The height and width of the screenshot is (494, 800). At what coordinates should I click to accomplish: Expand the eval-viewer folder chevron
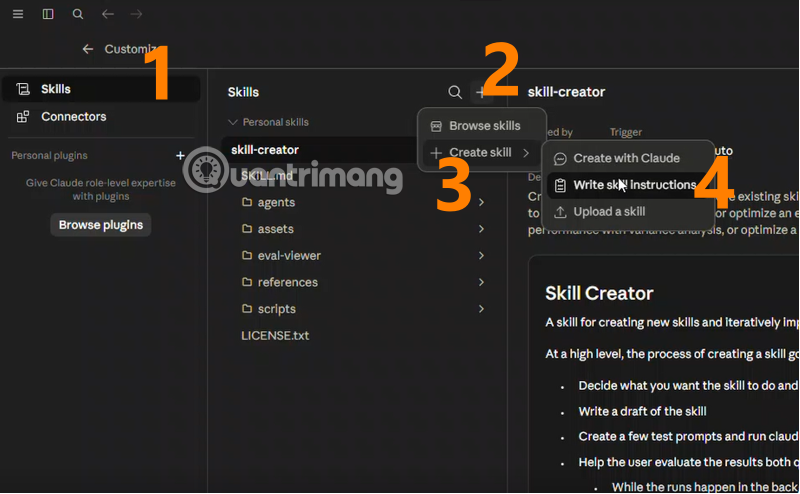click(x=481, y=255)
